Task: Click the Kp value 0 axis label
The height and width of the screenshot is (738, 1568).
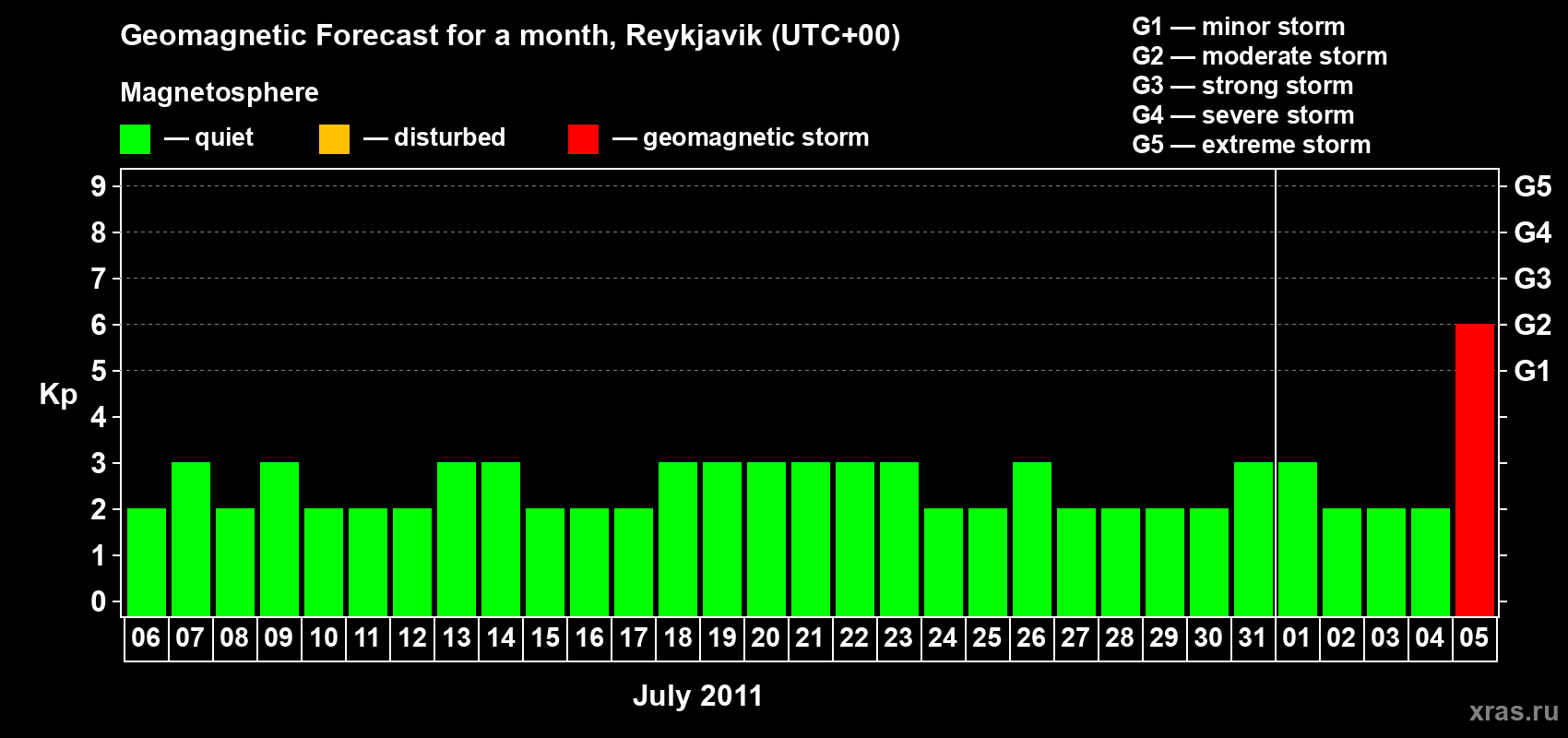Action: pyautogui.click(x=99, y=601)
